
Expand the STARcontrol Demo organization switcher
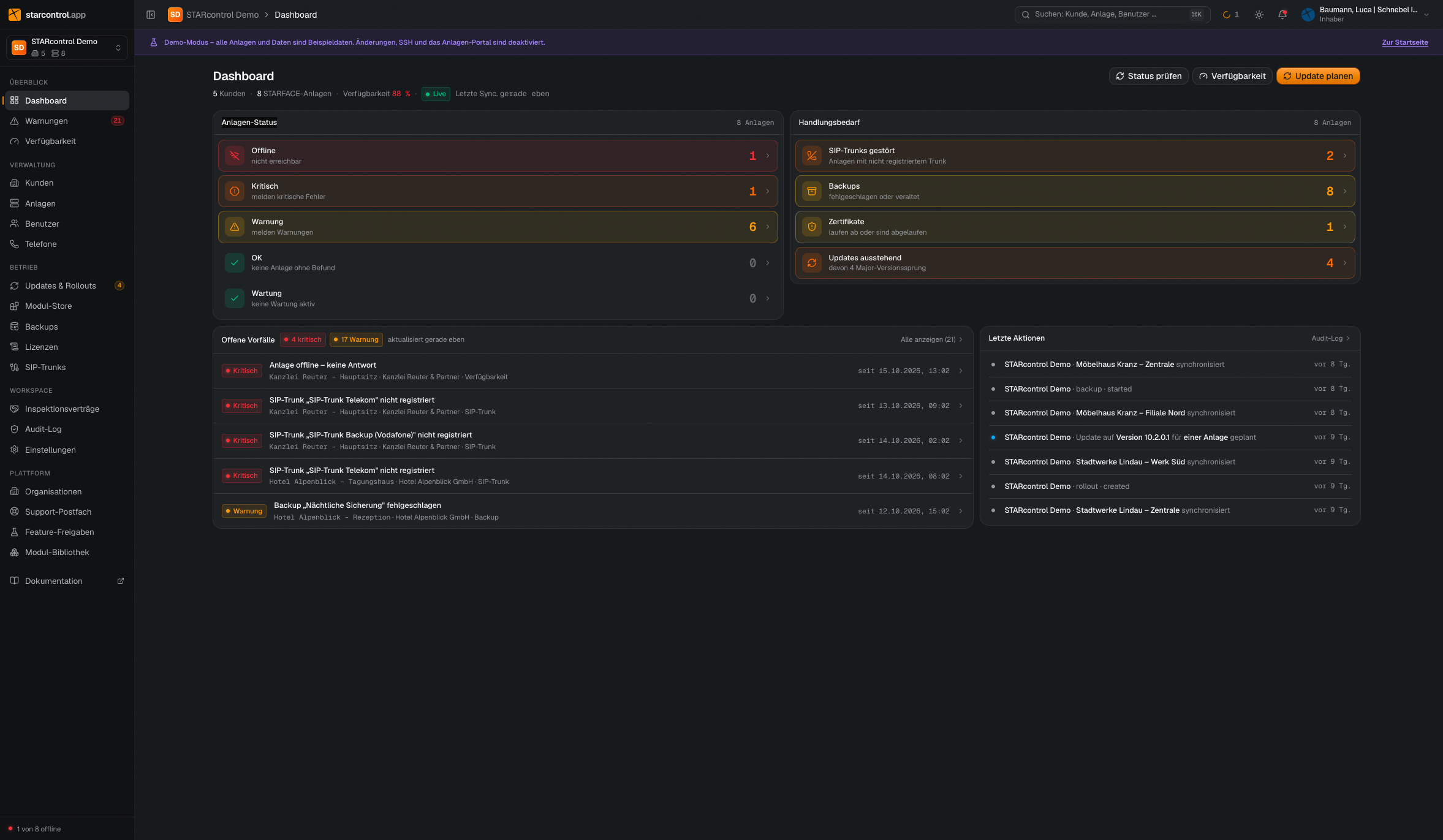point(67,47)
